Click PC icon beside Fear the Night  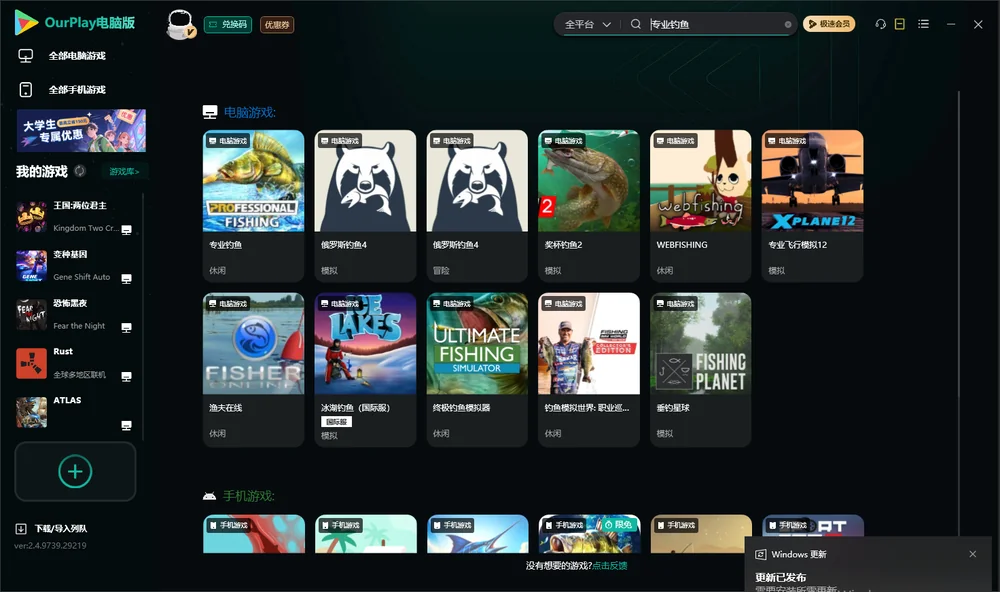tap(126, 328)
